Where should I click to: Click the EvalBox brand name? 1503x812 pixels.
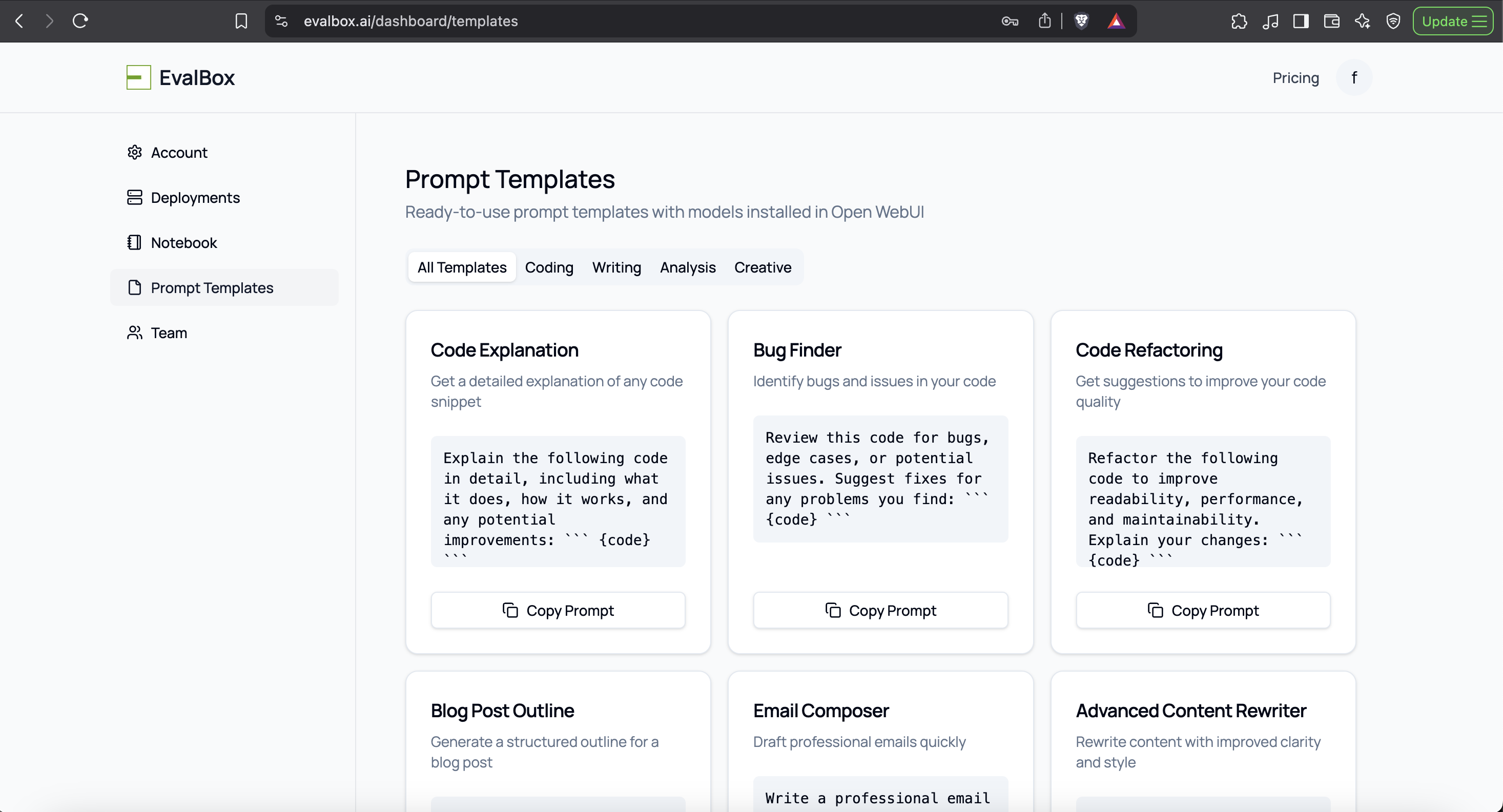[197, 77]
